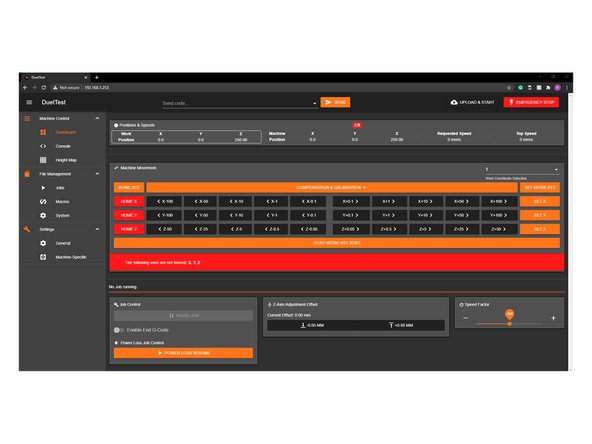Image resolution: width=592 pixels, height=444 pixels.
Task: Click the Power Loss Resume button
Action: coord(183,353)
